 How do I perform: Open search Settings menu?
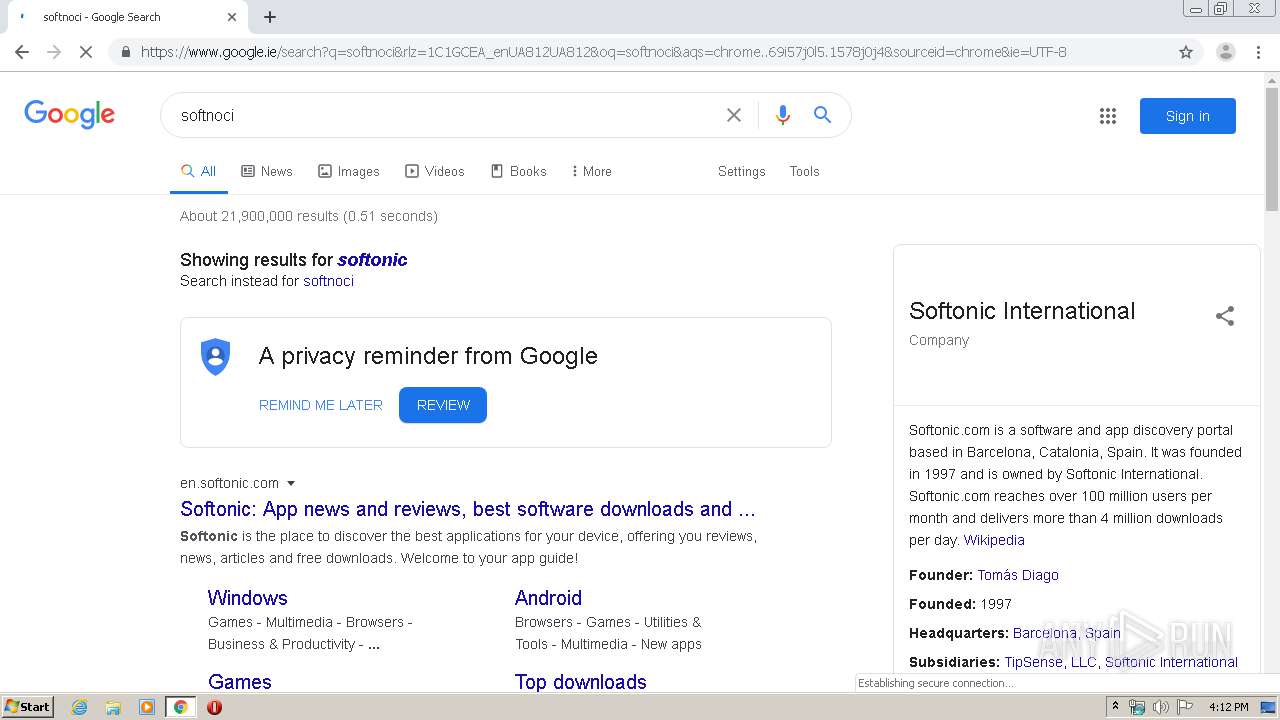point(741,171)
